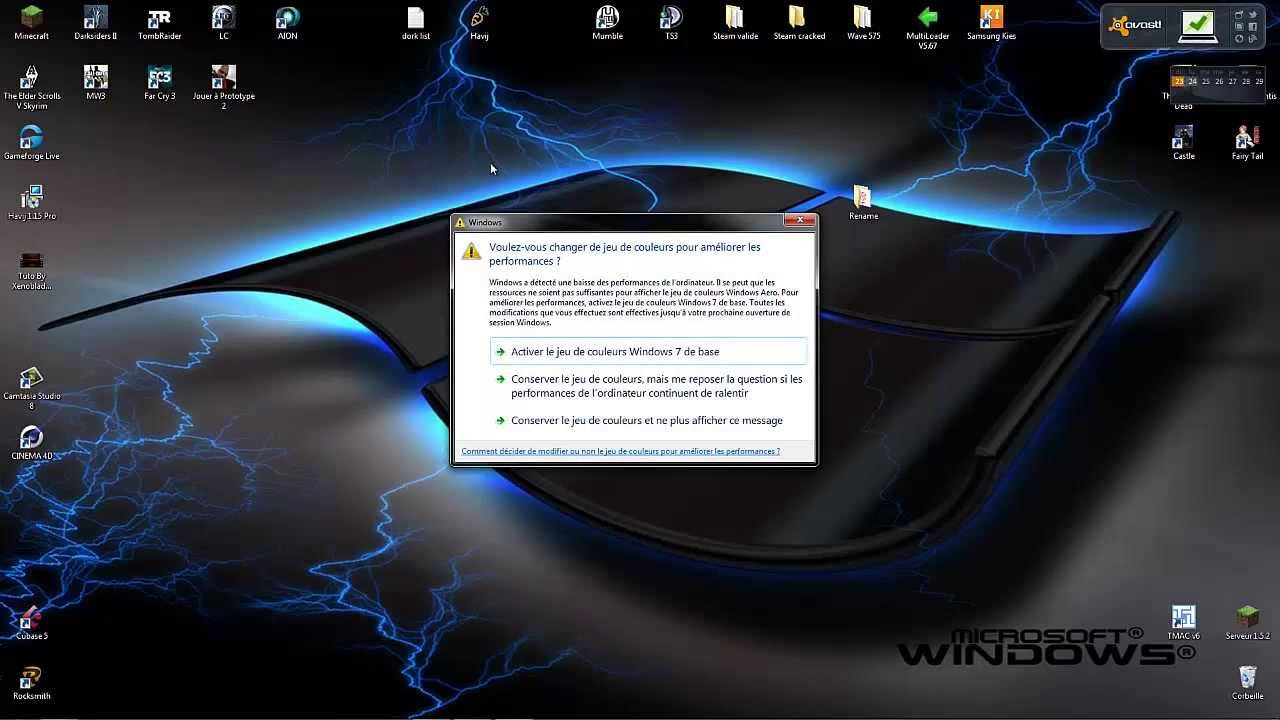Choose Conserver and ask again option
1280x720 pixels.
648,386
